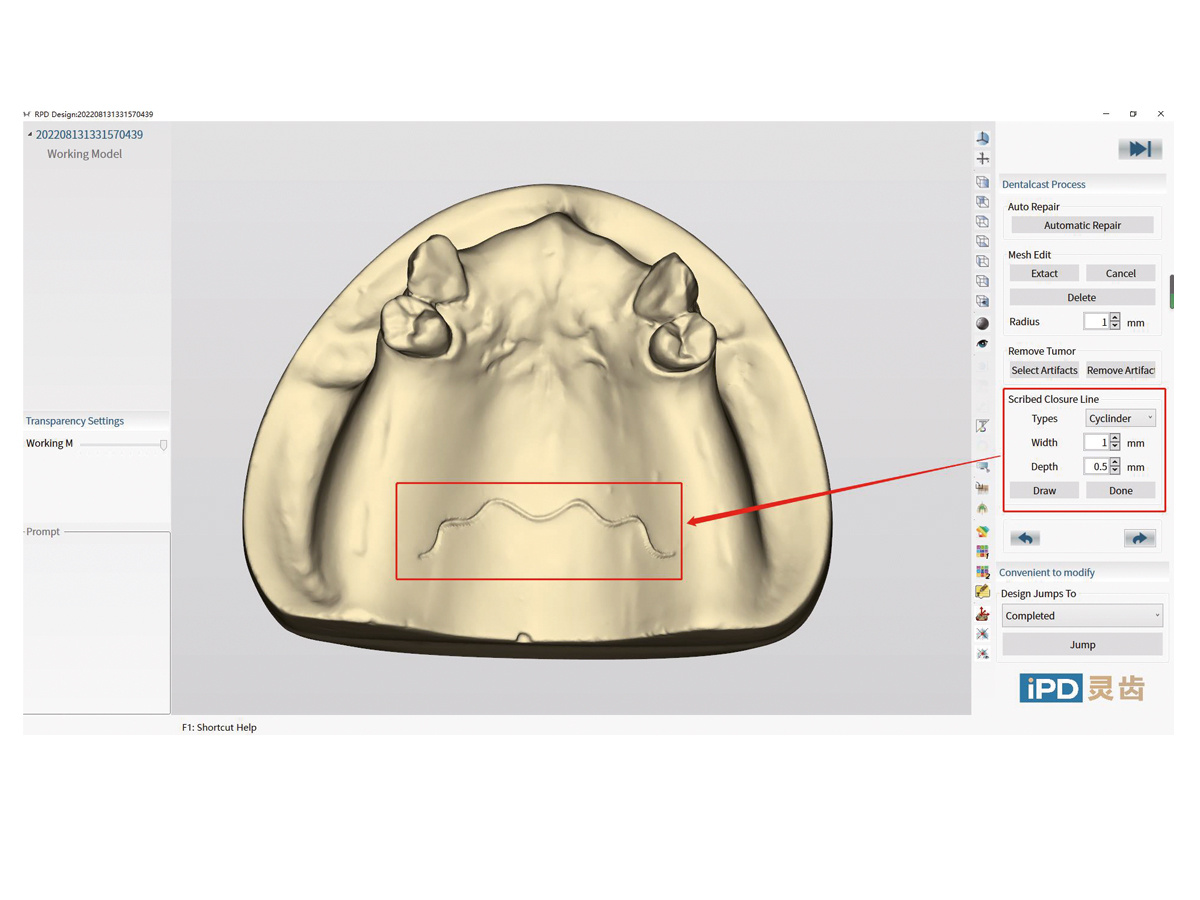Increase the Radius value with up arrow
1200x900 pixels.
[x=1115, y=318]
